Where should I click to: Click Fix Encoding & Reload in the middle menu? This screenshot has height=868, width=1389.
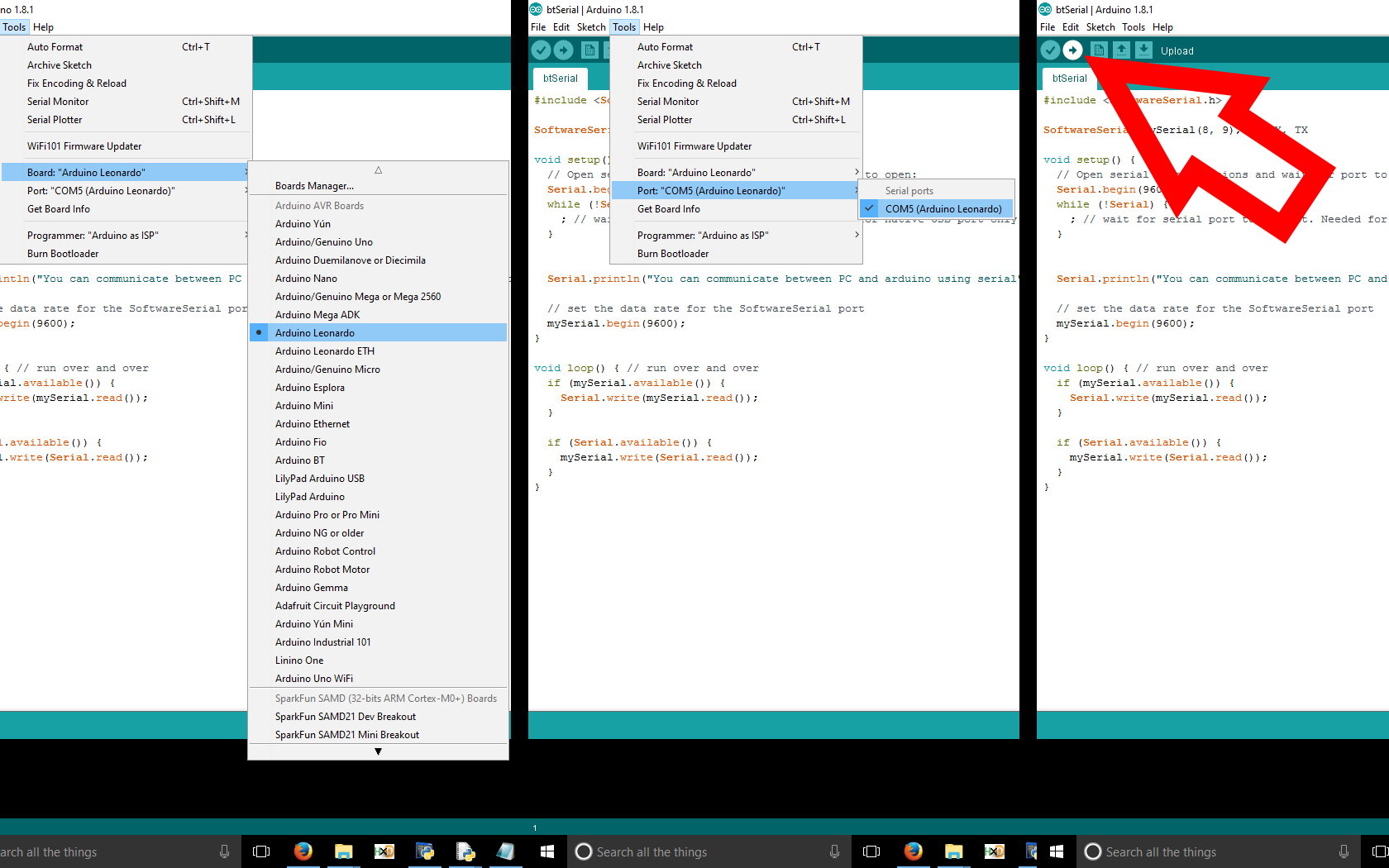tap(736, 83)
